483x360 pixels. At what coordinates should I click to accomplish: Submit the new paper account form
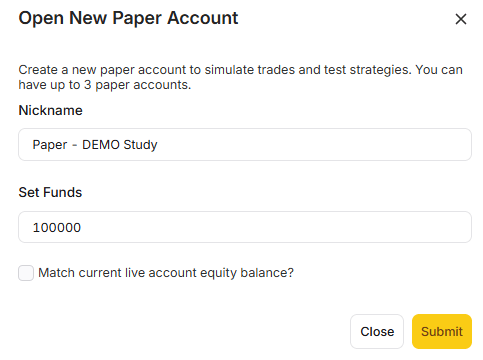tap(442, 331)
